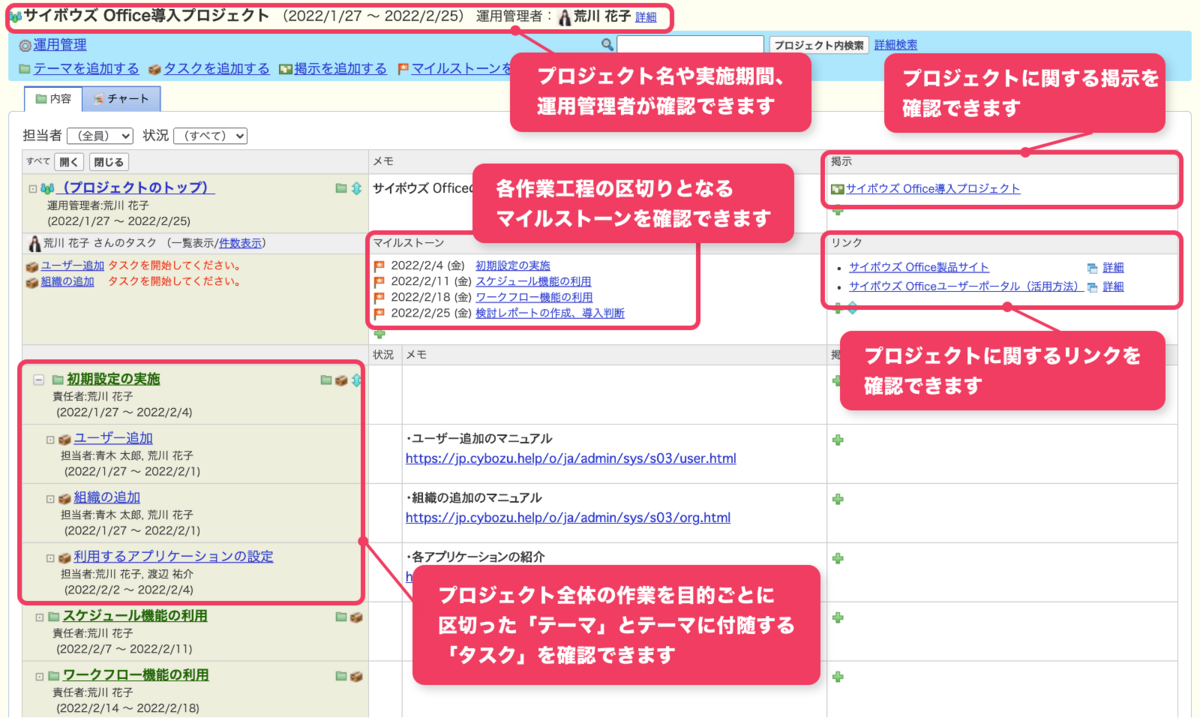Screen dimensions: 1200x718
Task: Click the add-theme folder icon in ワークフロー機能の利用 row
Action: [x=341, y=676]
